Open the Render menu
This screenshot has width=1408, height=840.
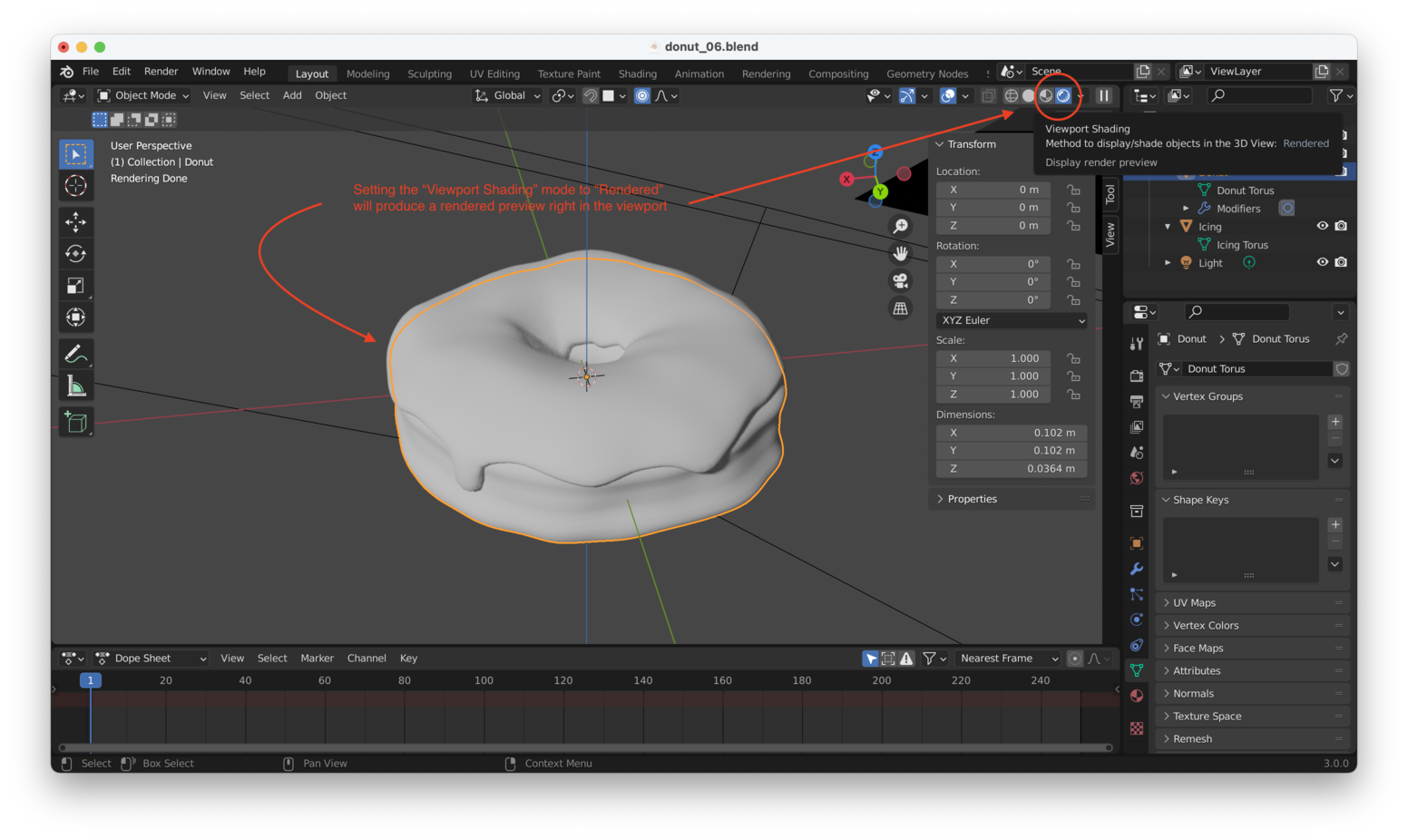pos(161,71)
